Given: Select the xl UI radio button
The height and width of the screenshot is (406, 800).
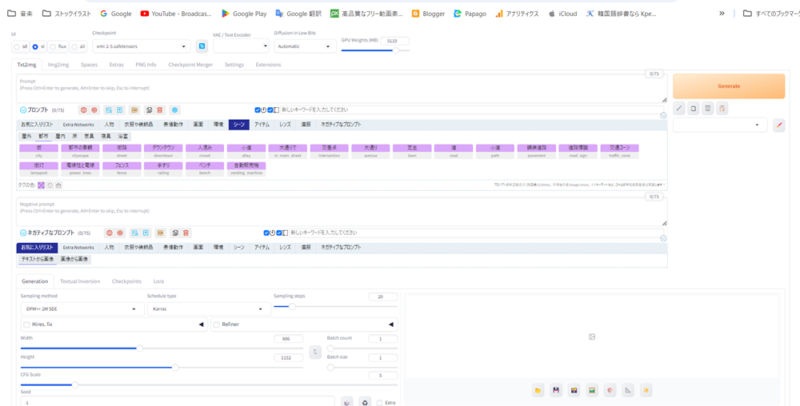Looking at the screenshot, I should tap(35, 47).
